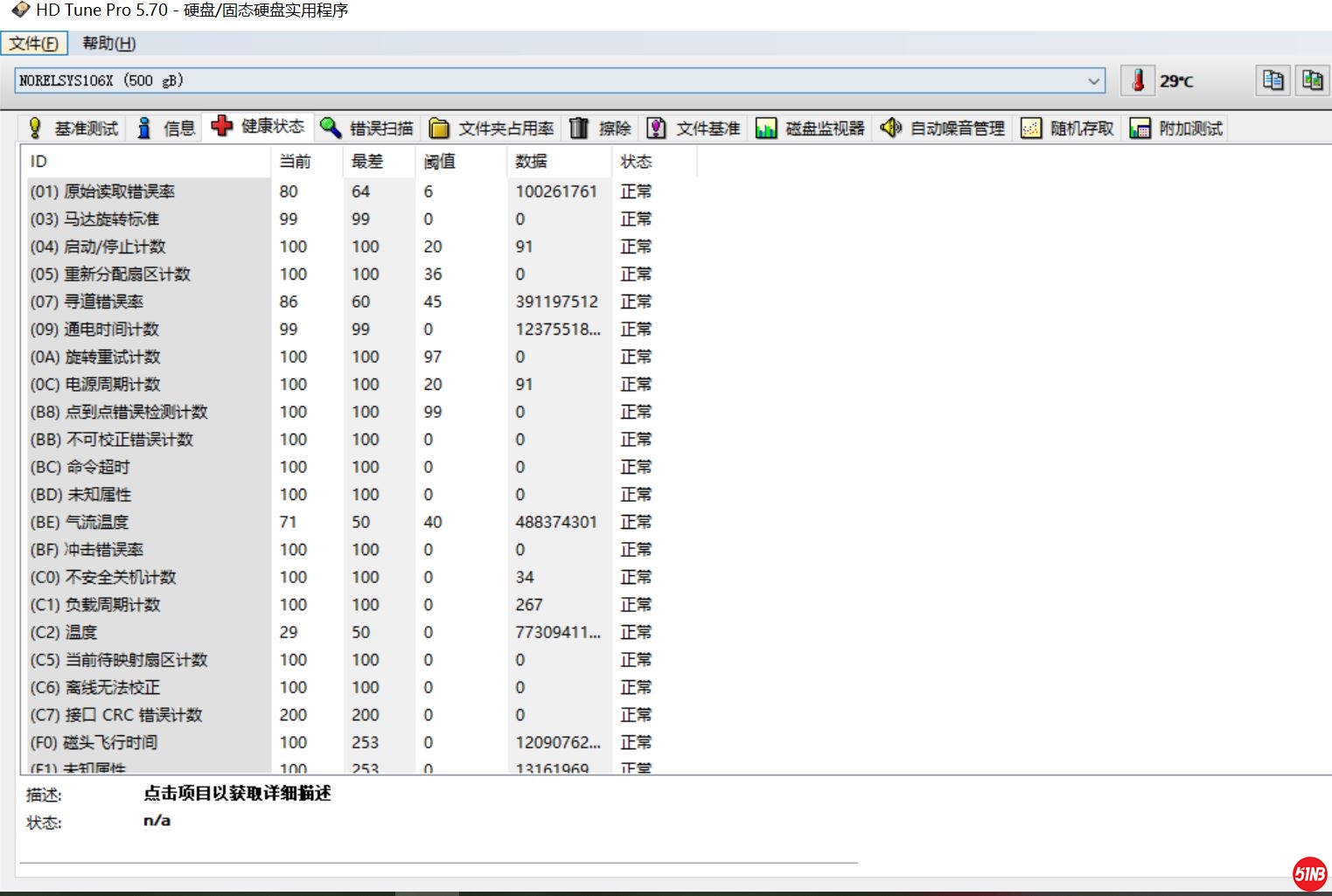Screen dimensions: 1332x896
Task: Switch to 磁盘监视器 disk monitor tab
Action: coord(810,128)
